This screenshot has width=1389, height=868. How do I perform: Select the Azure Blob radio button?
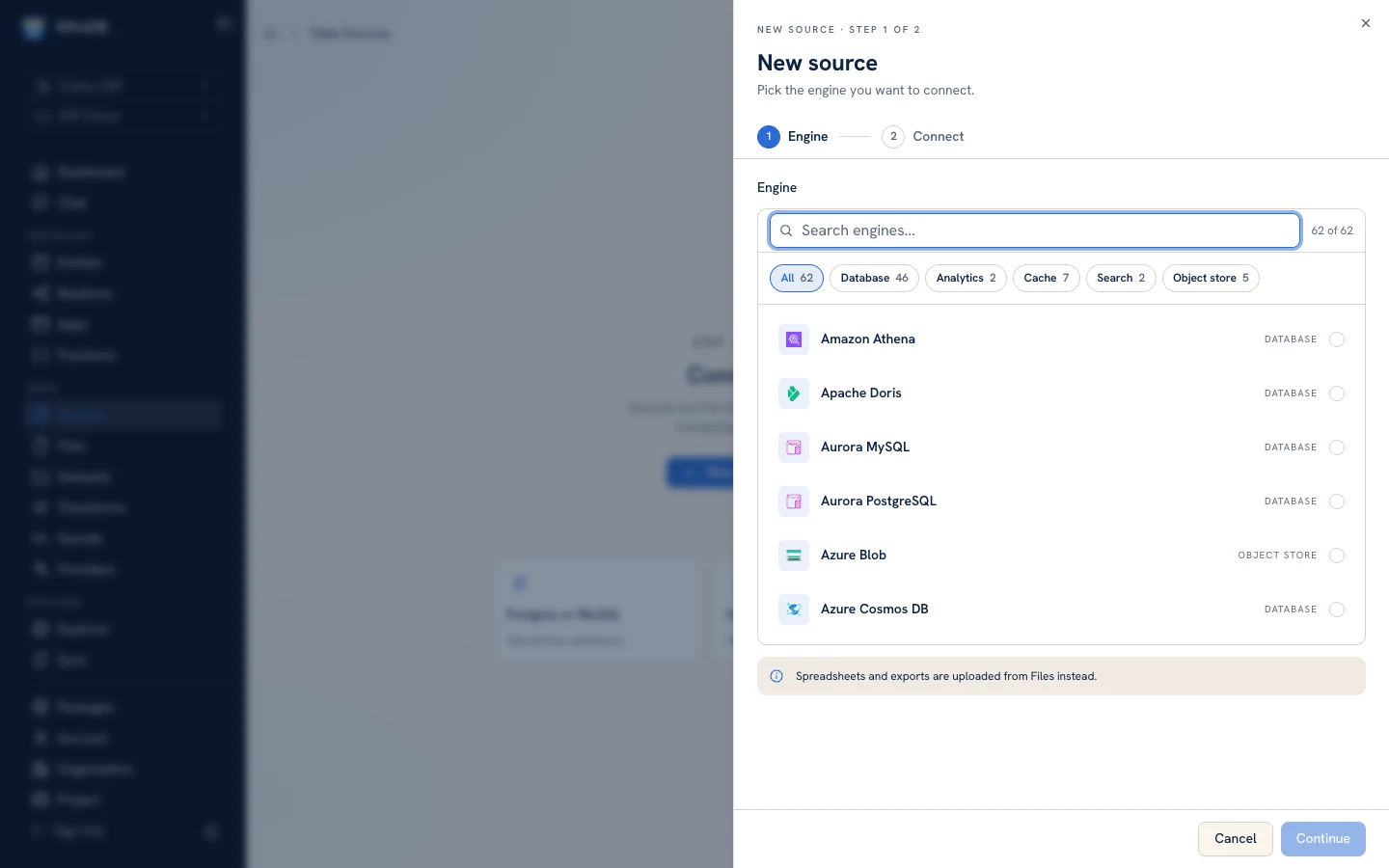[1337, 556]
